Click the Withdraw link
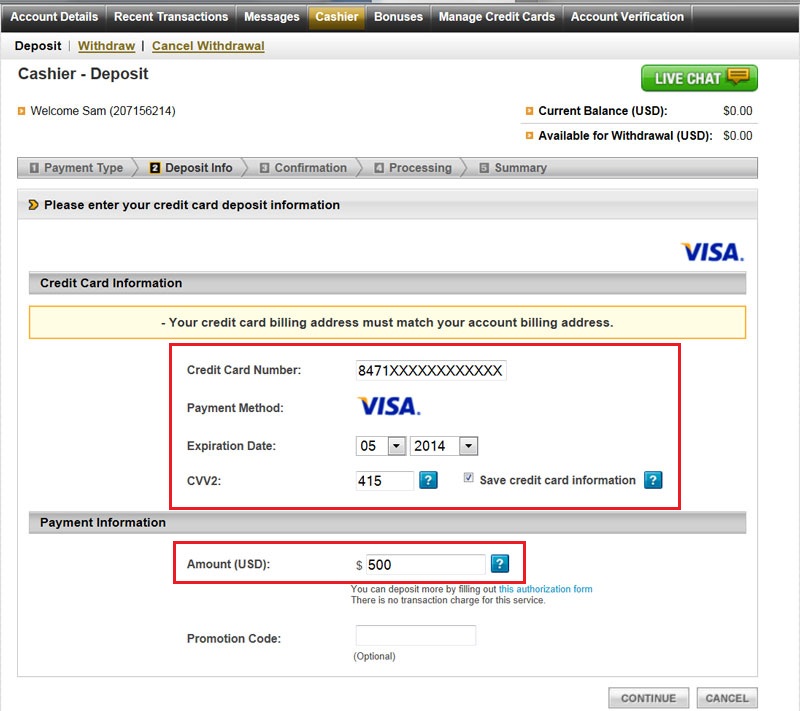This screenshot has width=800, height=711. point(106,46)
